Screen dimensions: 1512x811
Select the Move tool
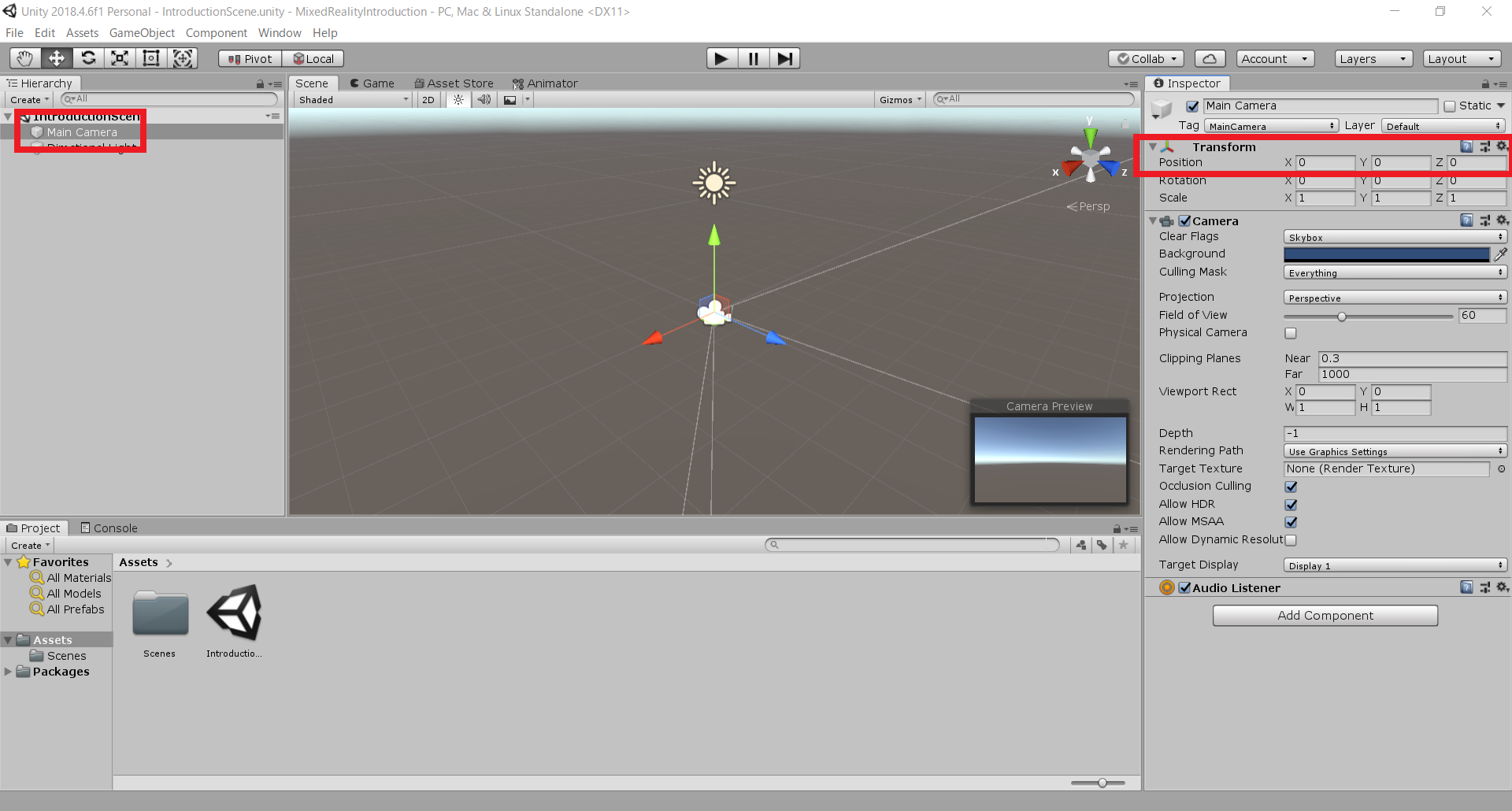click(x=57, y=58)
